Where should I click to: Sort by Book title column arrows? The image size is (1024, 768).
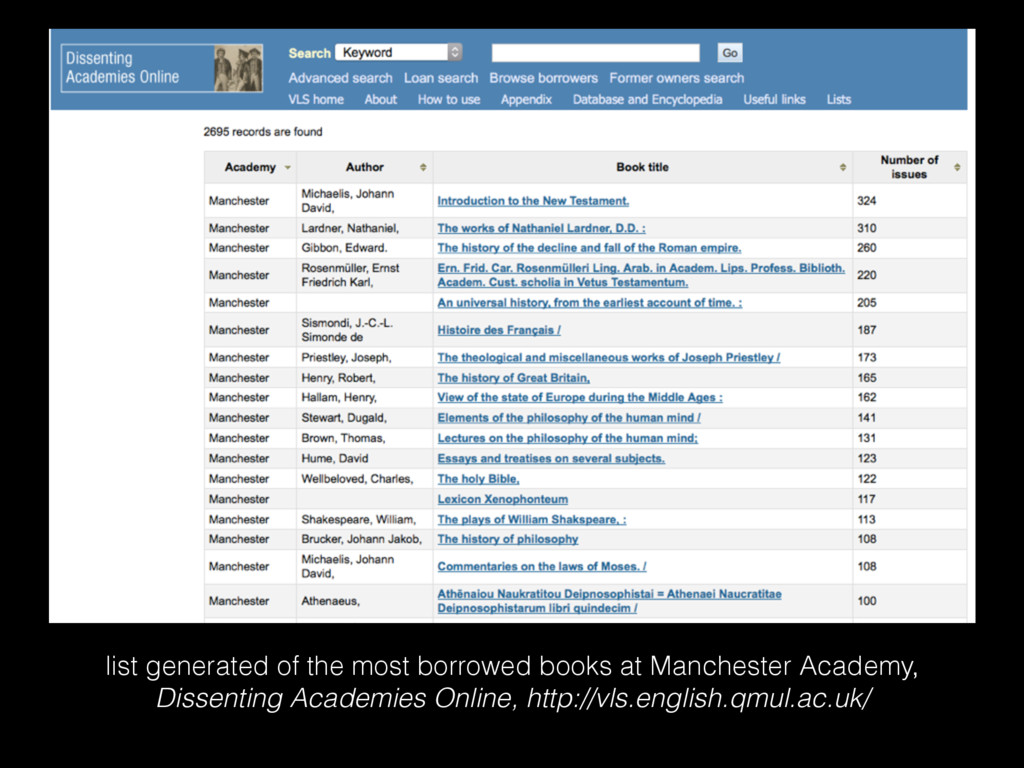(843, 168)
